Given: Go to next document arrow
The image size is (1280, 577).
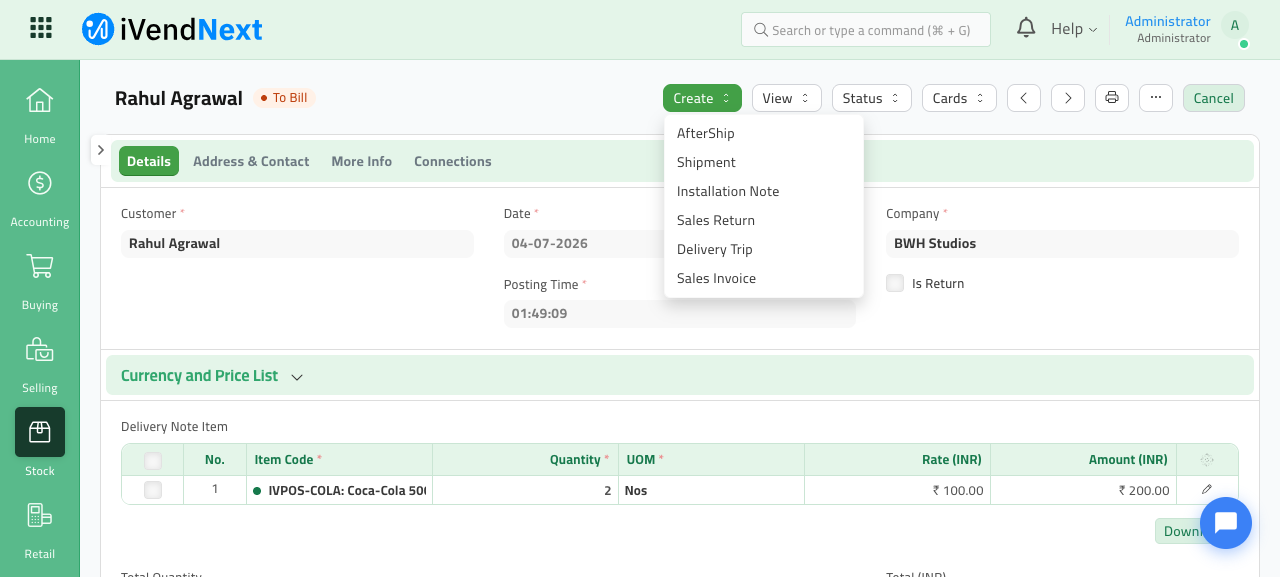Looking at the screenshot, I should 1068,98.
